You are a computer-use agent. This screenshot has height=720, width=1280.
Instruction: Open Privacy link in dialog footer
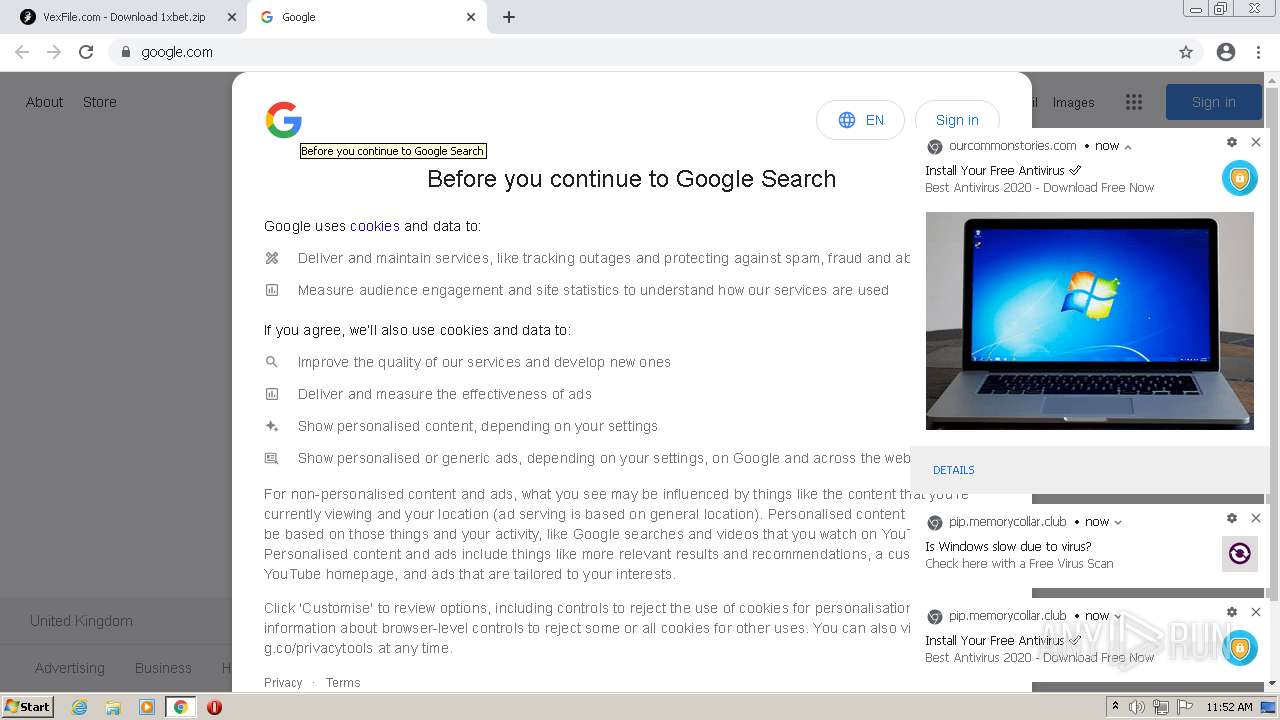click(283, 682)
